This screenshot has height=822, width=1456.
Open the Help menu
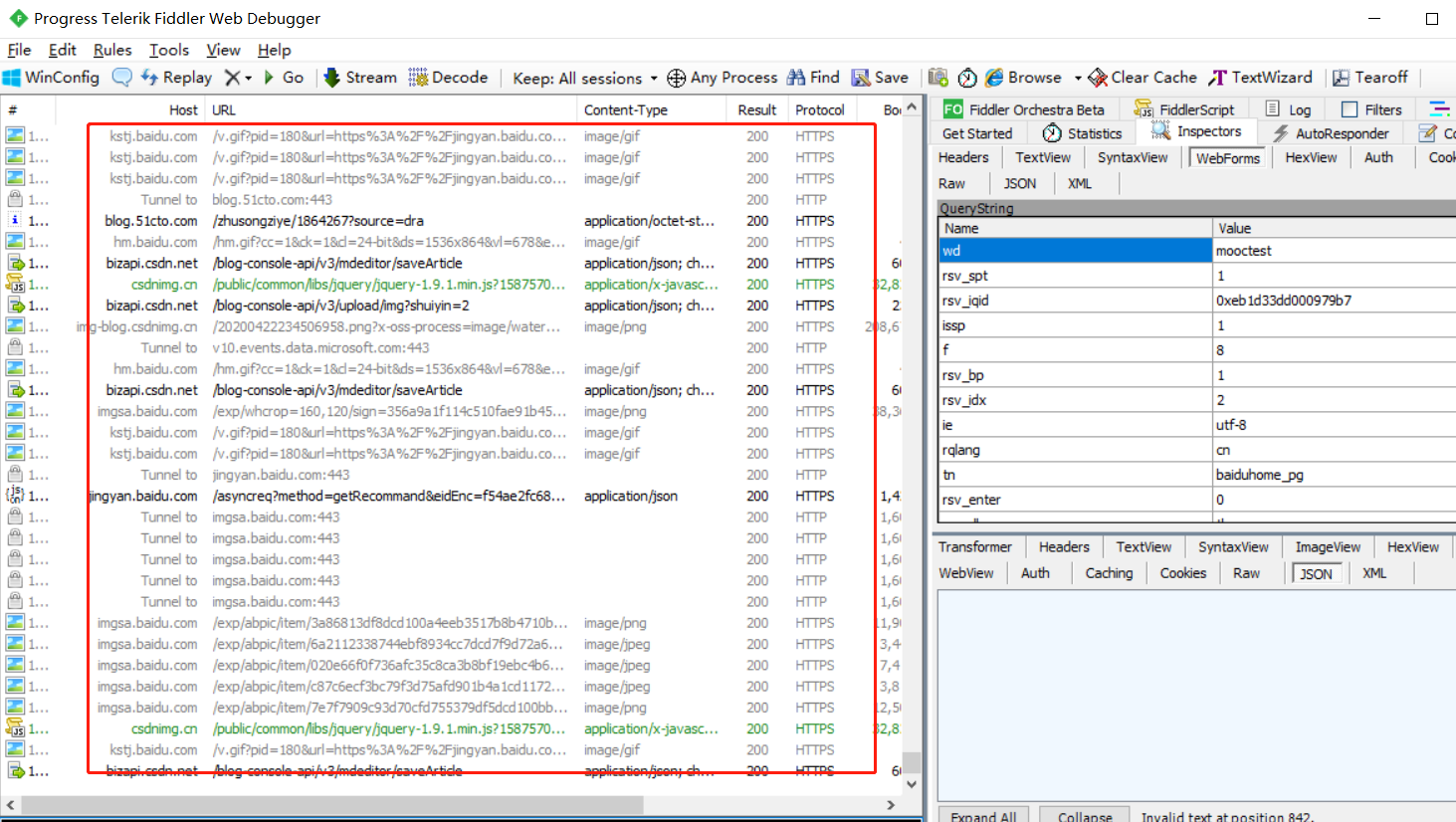[274, 50]
